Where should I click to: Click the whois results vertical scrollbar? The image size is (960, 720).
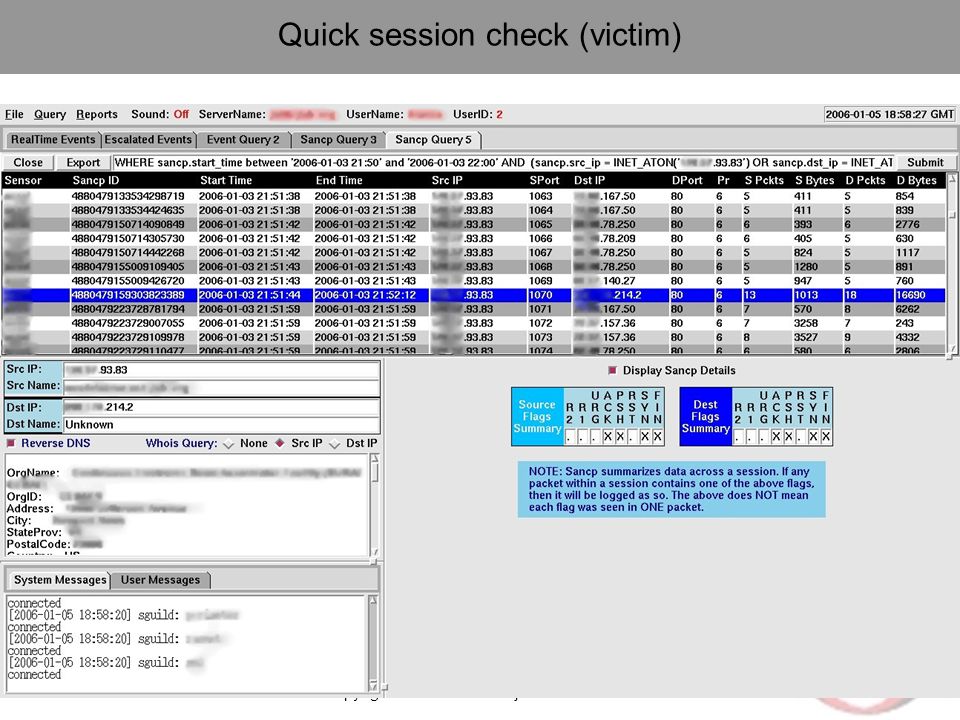pyautogui.click(x=374, y=504)
